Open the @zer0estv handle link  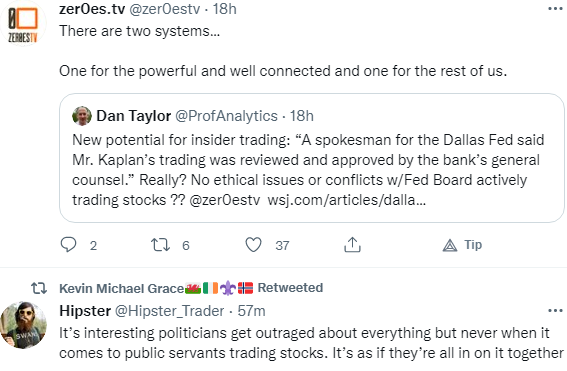point(165,9)
